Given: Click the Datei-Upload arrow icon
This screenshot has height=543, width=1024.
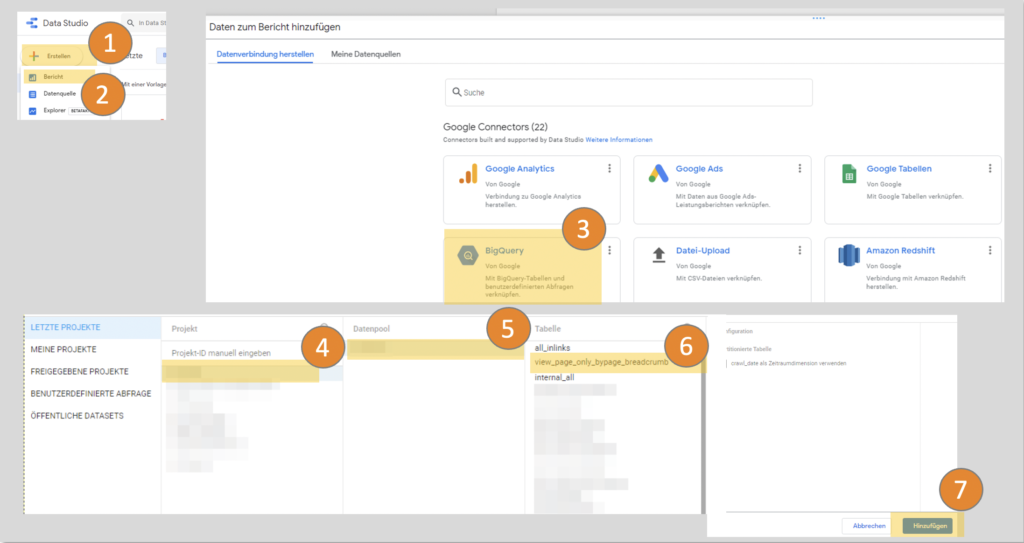Looking at the screenshot, I should (658, 255).
